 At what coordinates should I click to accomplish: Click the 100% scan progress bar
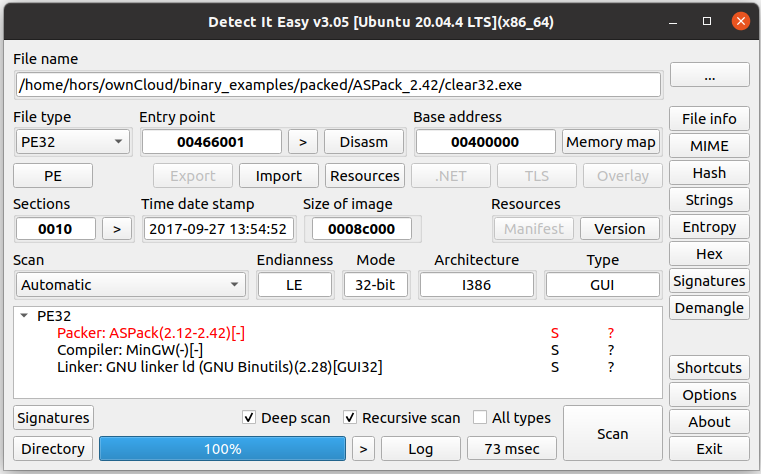tap(222, 449)
